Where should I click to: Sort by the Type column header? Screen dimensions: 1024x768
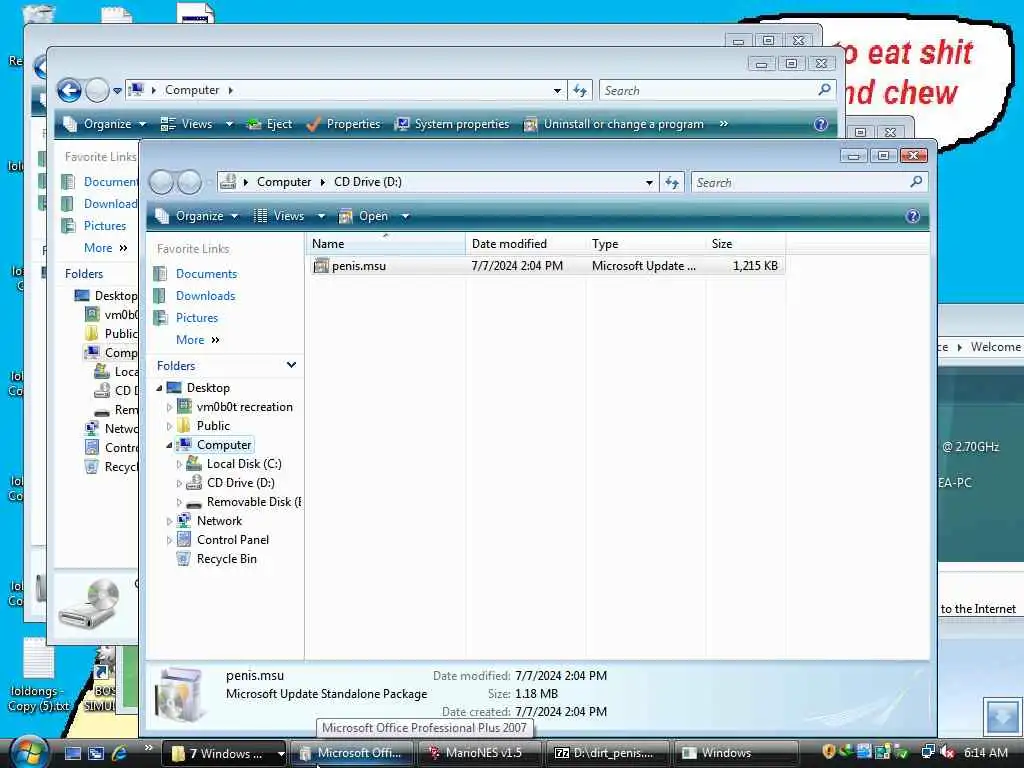pos(646,244)
